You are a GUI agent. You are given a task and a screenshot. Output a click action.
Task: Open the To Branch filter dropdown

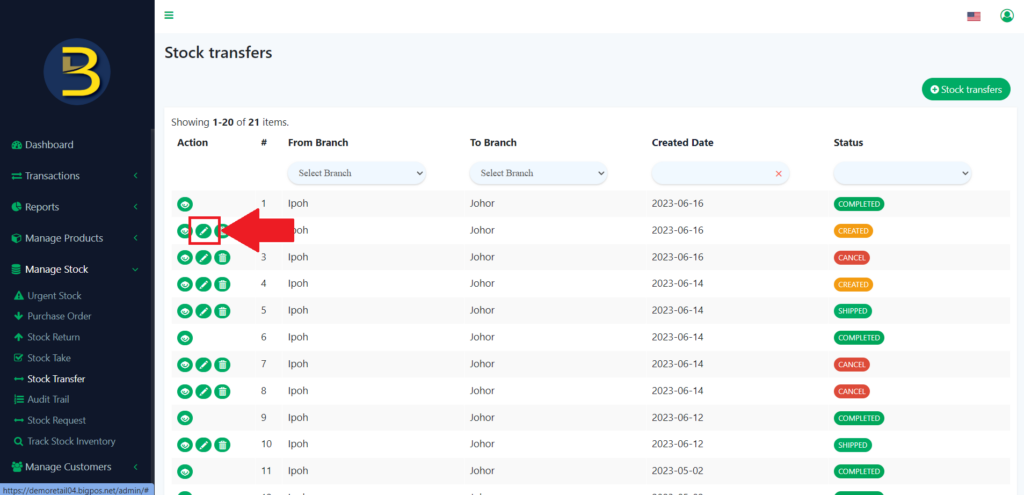click(x=539, y=173)
